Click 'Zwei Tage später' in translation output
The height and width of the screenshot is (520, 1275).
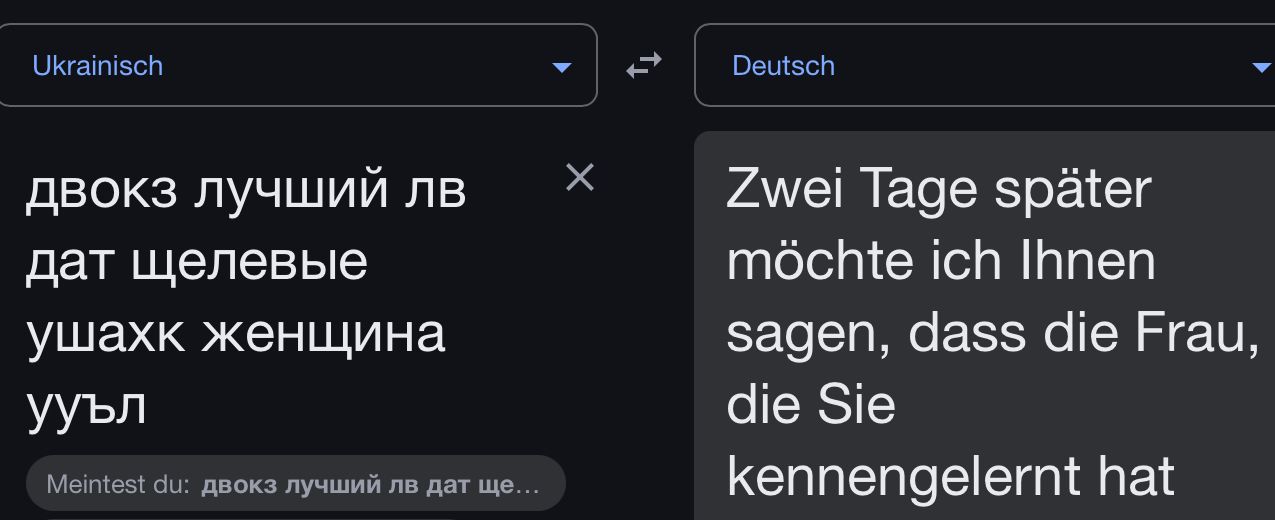point(938,189)
